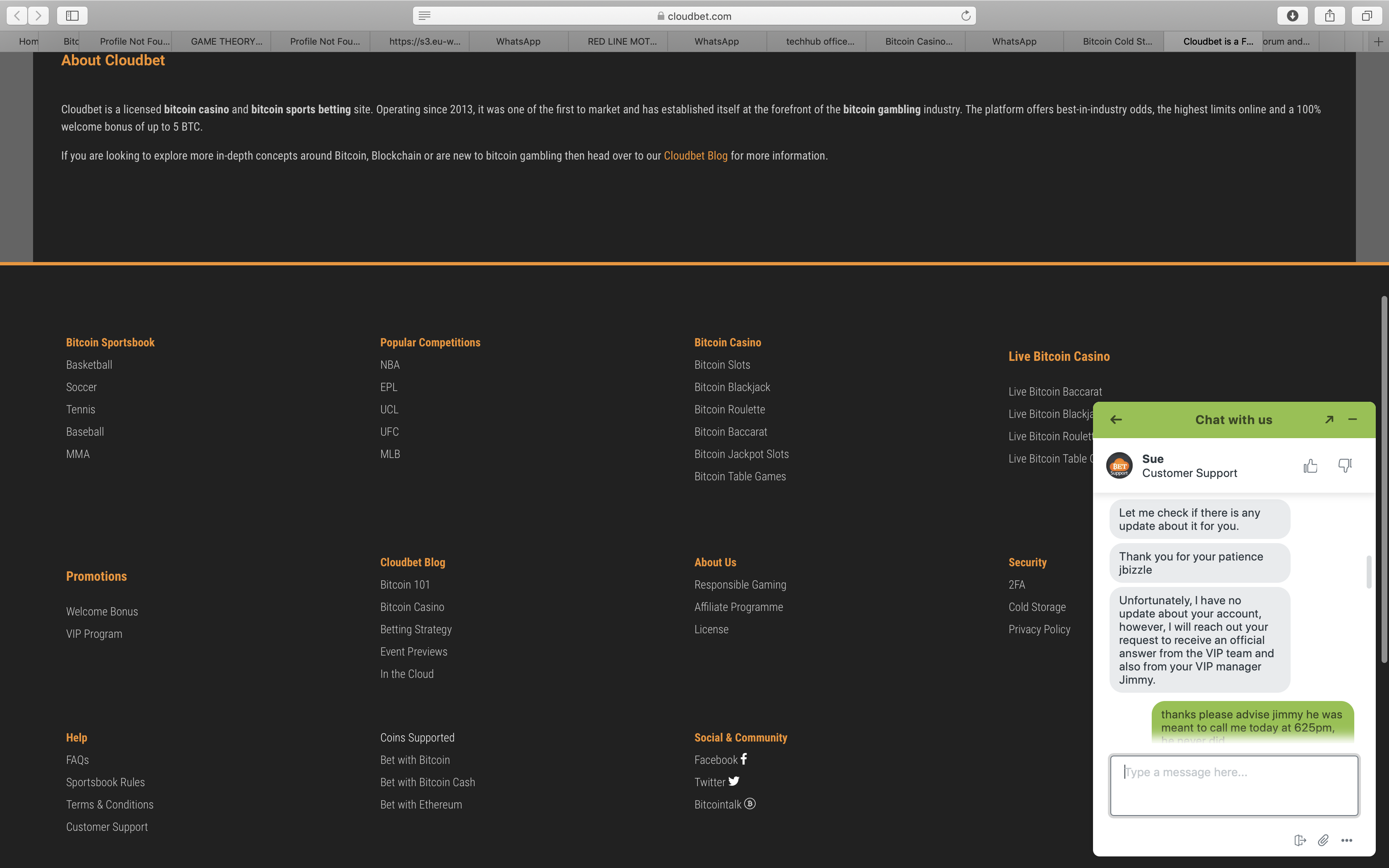Click the page vertical scrollbar

click(1384, 479)
